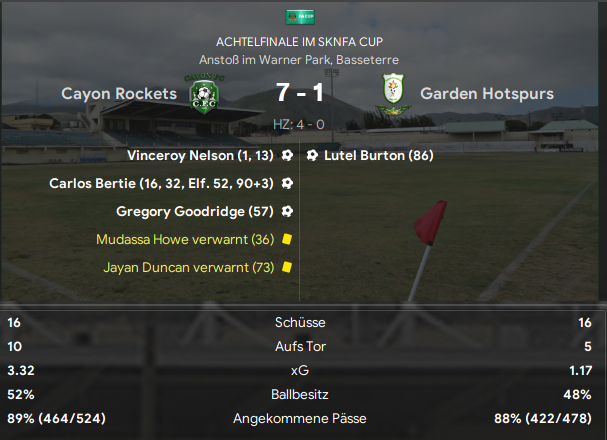Open the Garden Hotspurs club crest
The width and height of the screenshot is (607, 440).
click(x=393, y=94)
